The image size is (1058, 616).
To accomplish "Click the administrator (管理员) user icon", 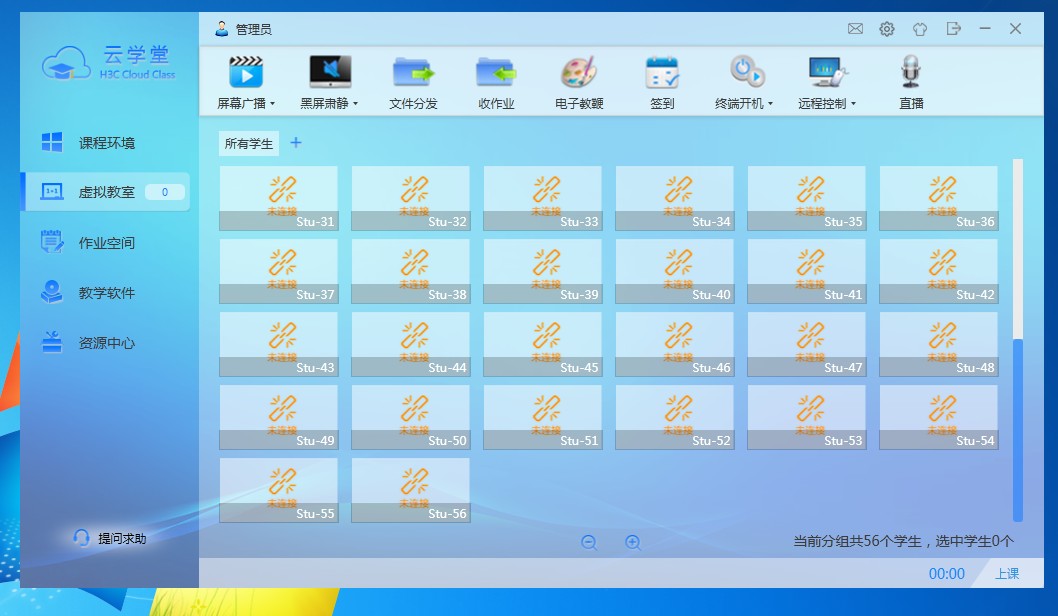I will coord(221,29).
